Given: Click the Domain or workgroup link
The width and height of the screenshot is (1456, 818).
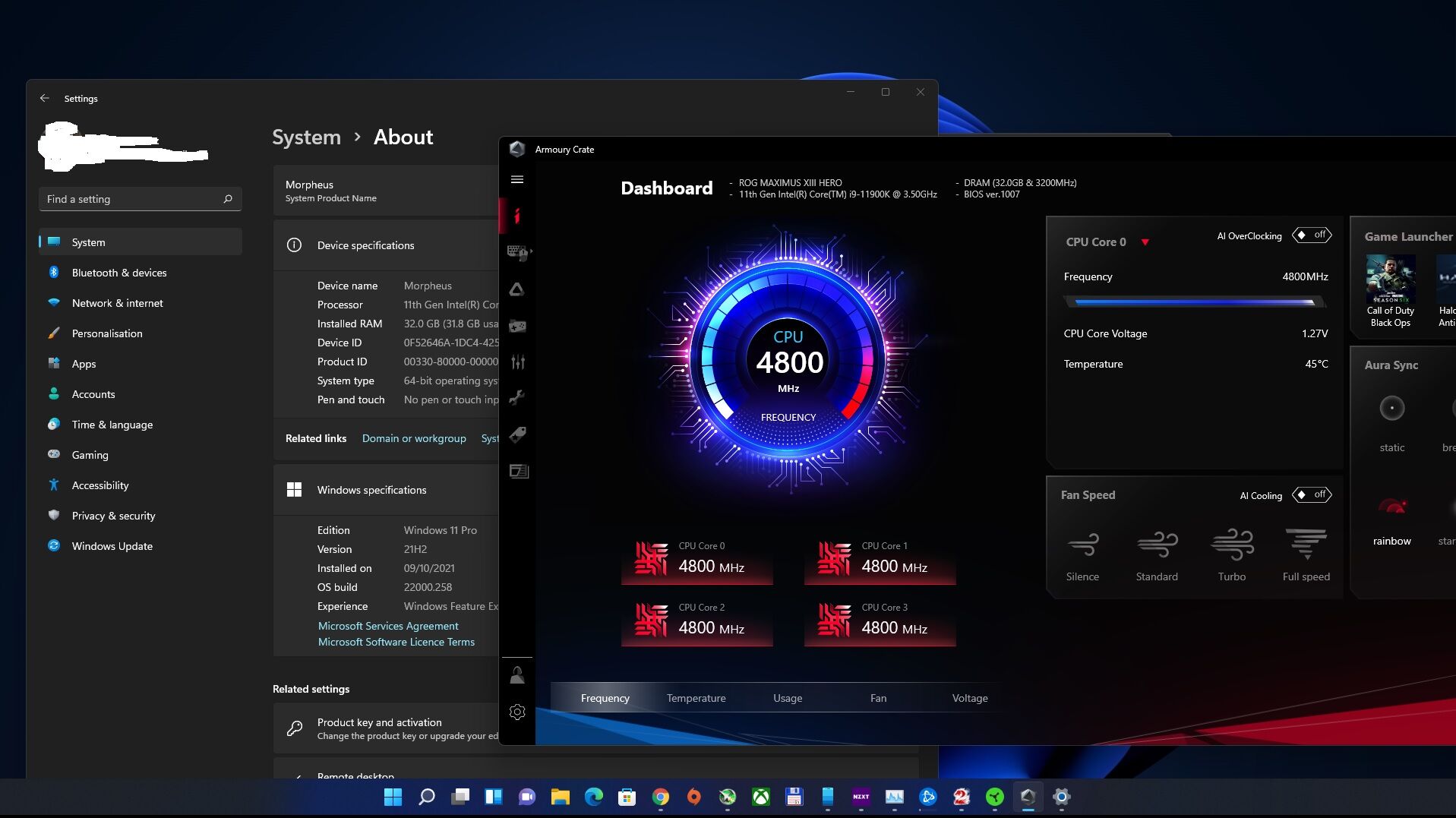Looking at the screenshot, I should (x=414, y=438).
